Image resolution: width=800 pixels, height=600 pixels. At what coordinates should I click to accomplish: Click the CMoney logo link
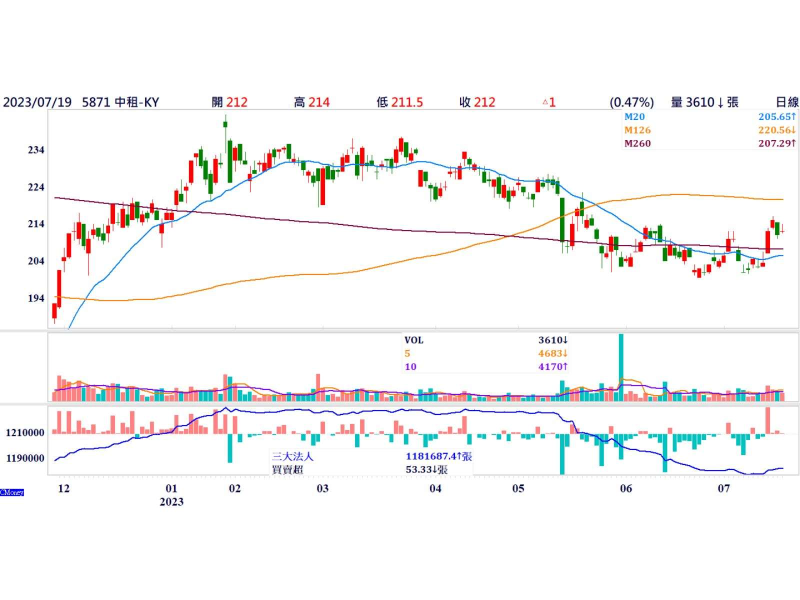[x=12, y=492]
